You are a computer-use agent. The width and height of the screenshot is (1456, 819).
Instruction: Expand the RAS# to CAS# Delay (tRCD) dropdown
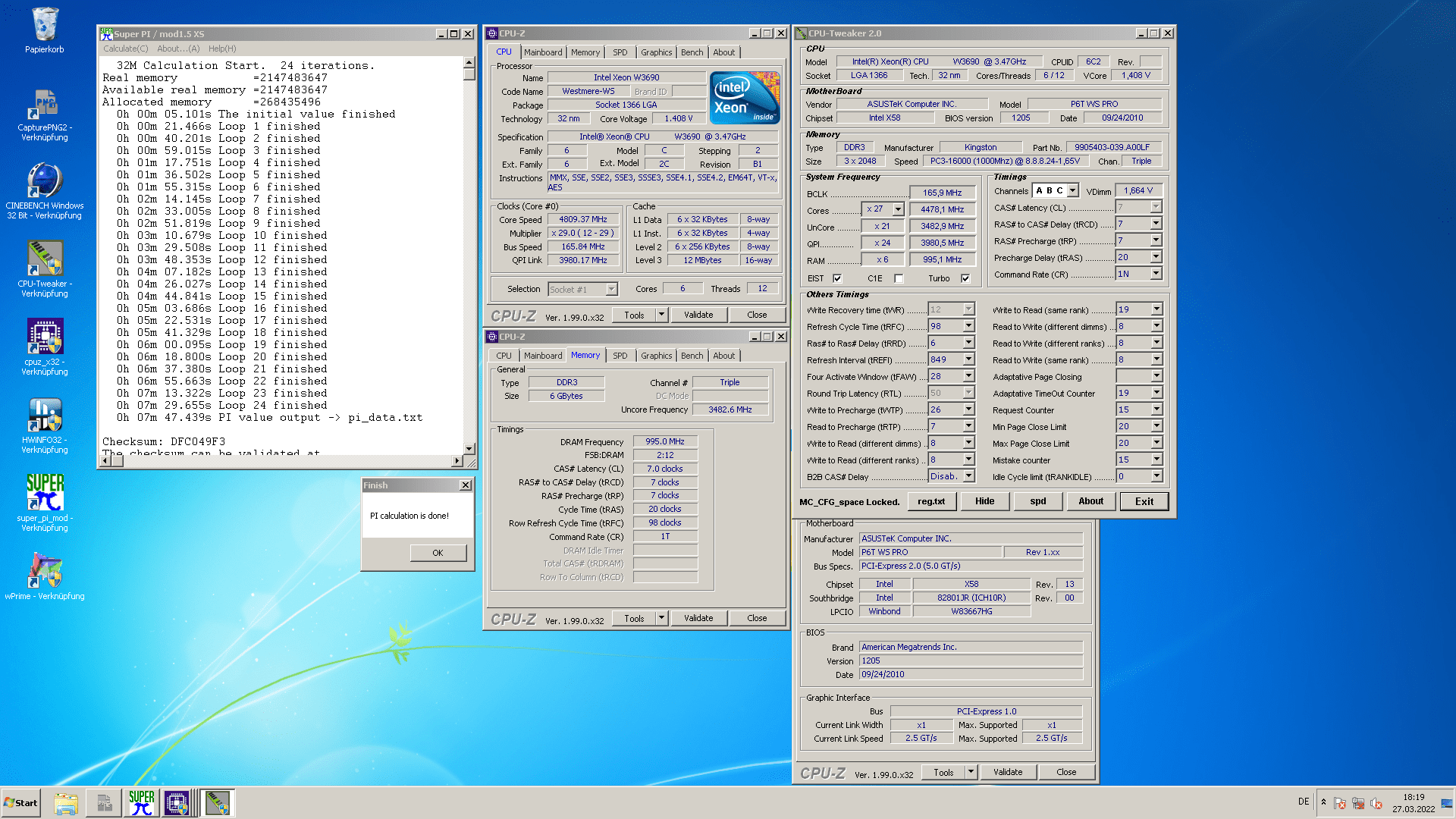[x=1156, y=224]
